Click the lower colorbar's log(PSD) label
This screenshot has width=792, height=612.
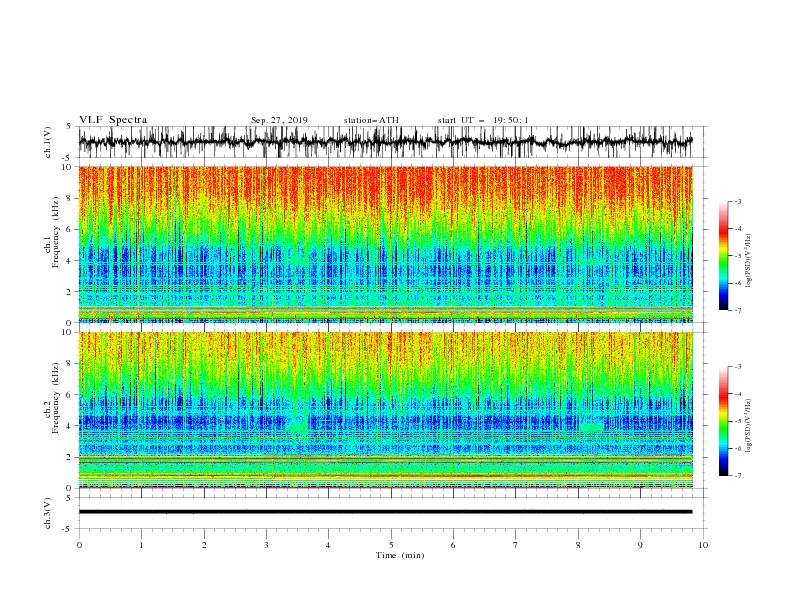[x=748, y=426]
